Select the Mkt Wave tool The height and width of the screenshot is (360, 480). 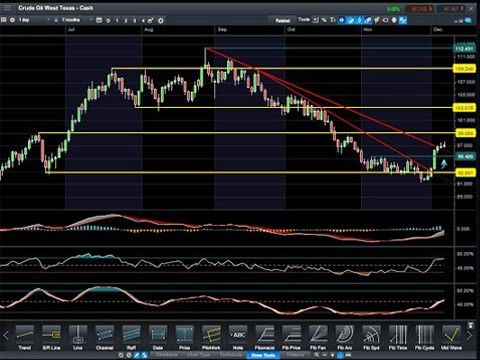451,337
